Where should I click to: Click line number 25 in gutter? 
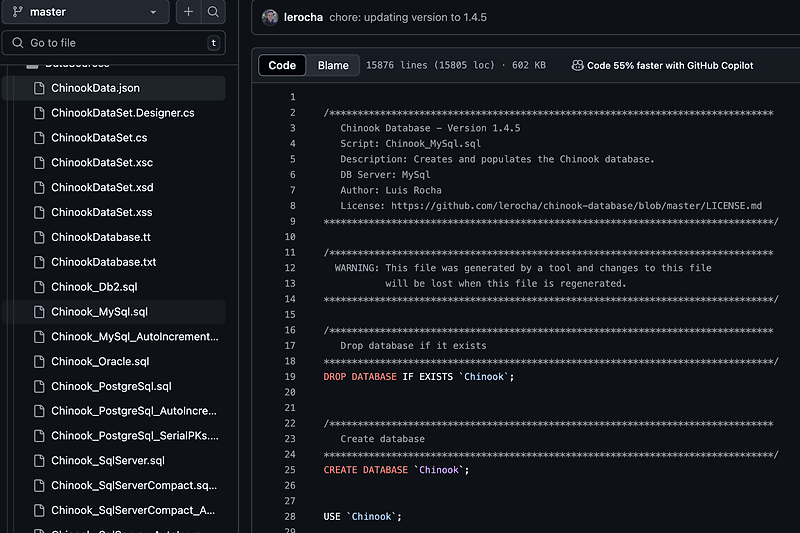pyautogui.click(x=290, y=470)
